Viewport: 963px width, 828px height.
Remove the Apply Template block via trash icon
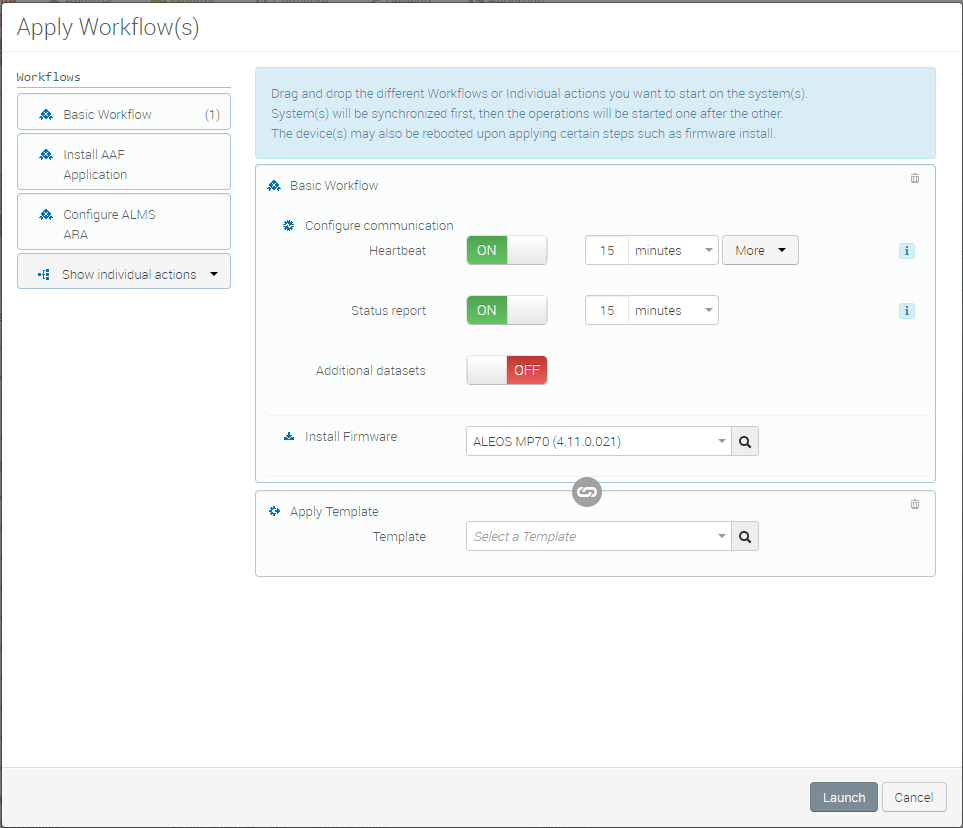[x=914, y=505]
